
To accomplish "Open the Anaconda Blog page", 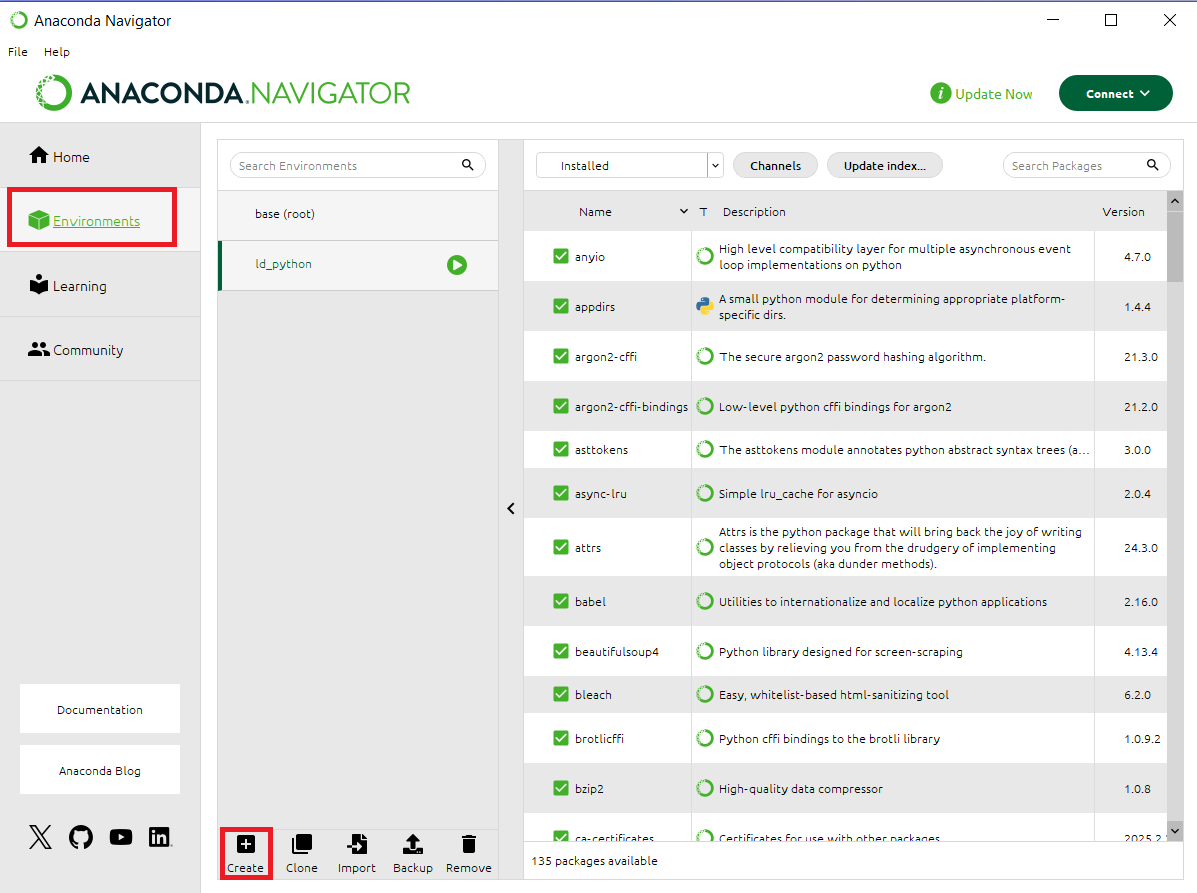I will [x=99, y=769].
